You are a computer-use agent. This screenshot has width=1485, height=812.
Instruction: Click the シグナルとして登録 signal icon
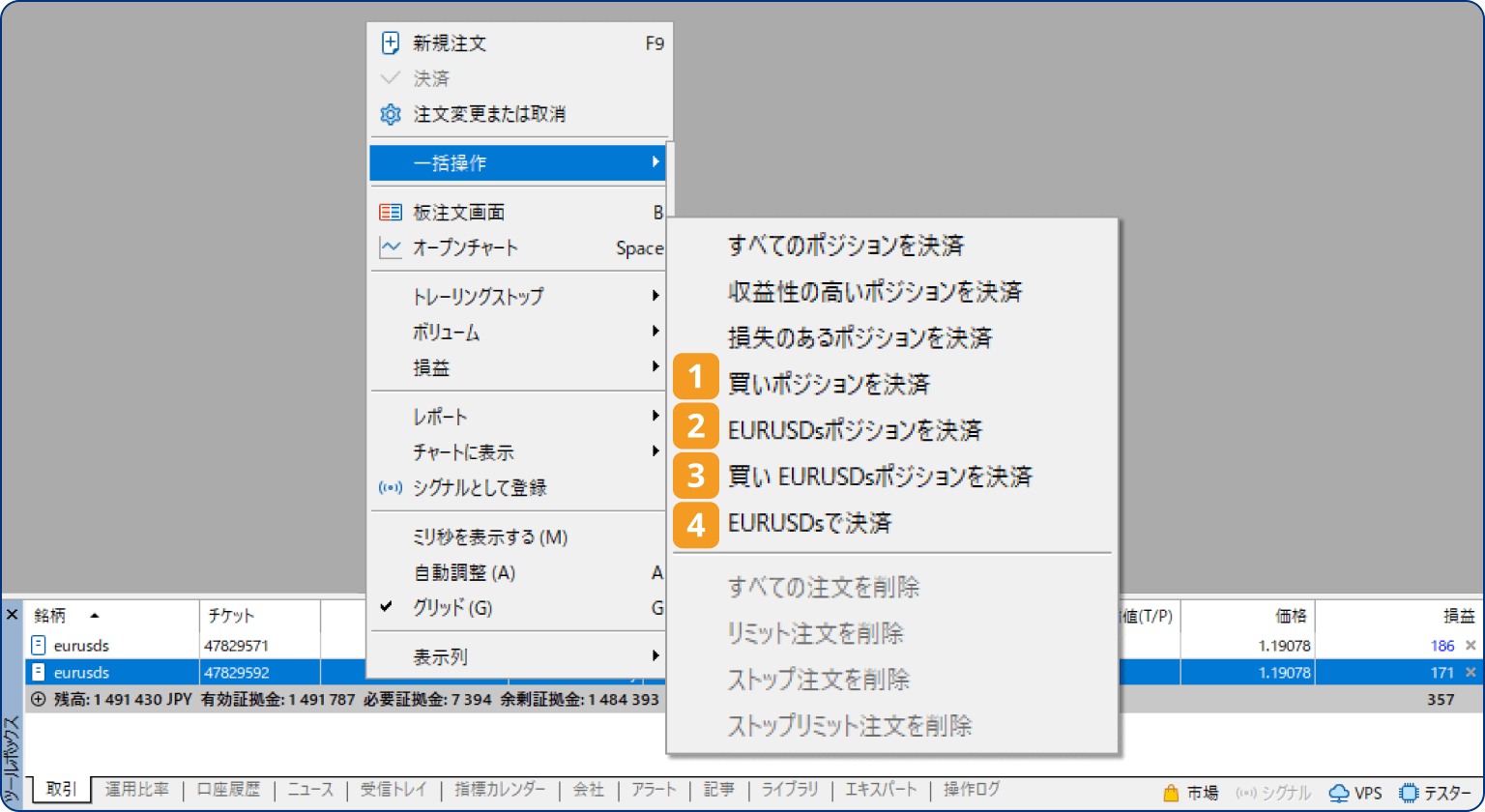[391, 488]
